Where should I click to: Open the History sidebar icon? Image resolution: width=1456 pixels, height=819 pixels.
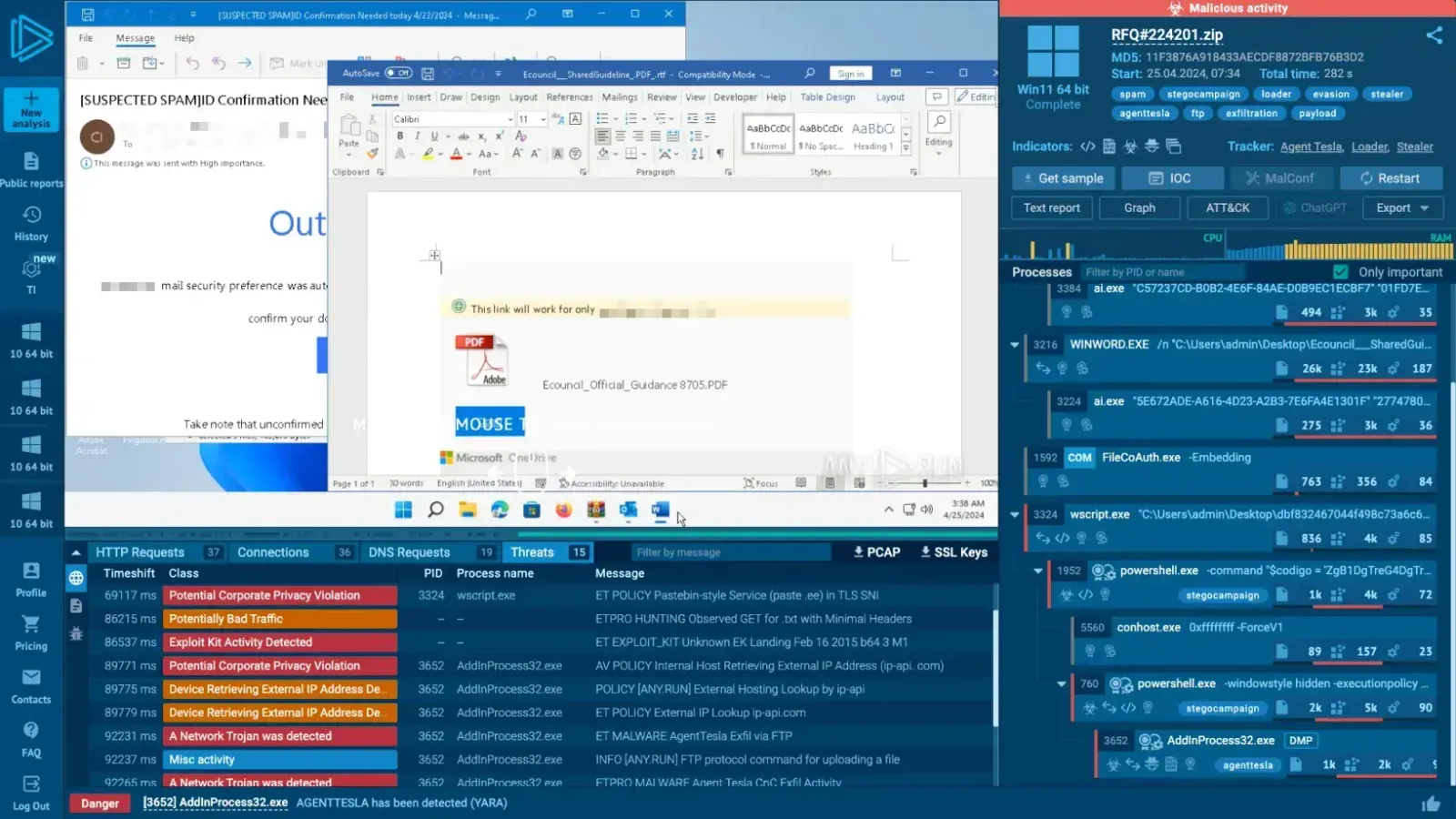point(31,223)
